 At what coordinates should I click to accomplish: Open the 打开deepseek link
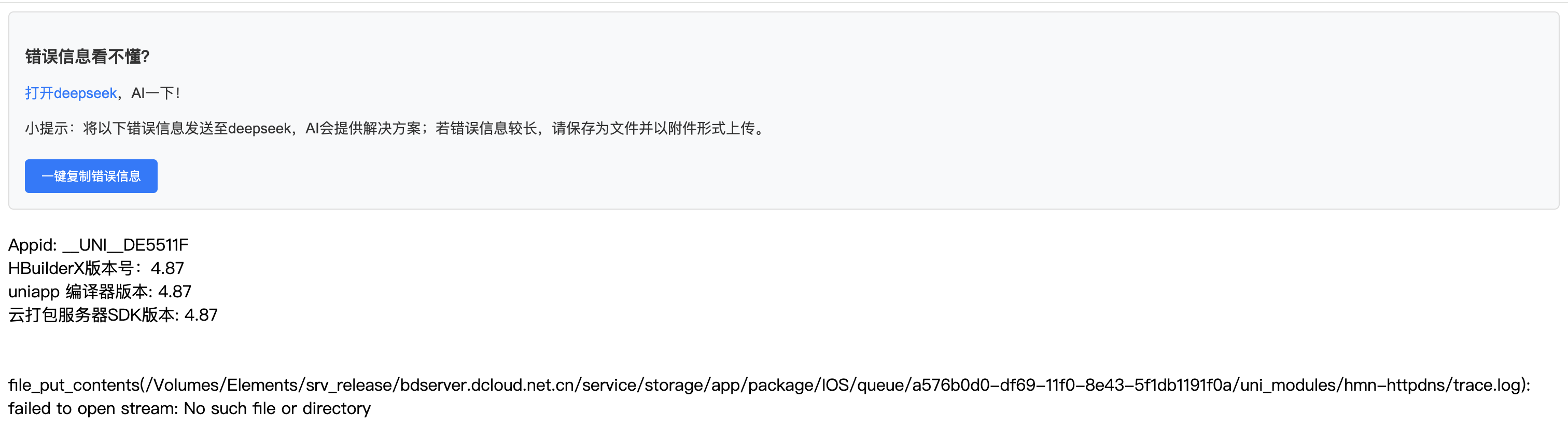click(71, 93)
